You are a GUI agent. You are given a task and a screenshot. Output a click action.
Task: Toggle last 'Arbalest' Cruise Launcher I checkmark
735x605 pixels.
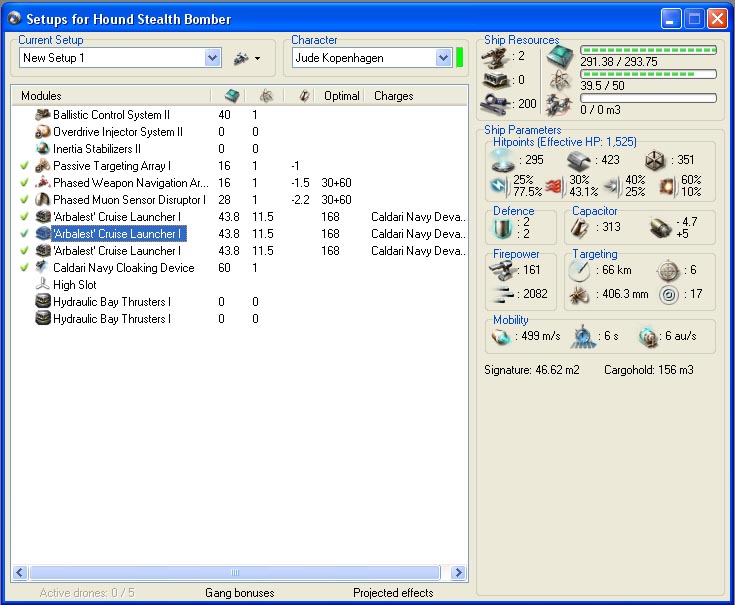[x=24, y=250]
